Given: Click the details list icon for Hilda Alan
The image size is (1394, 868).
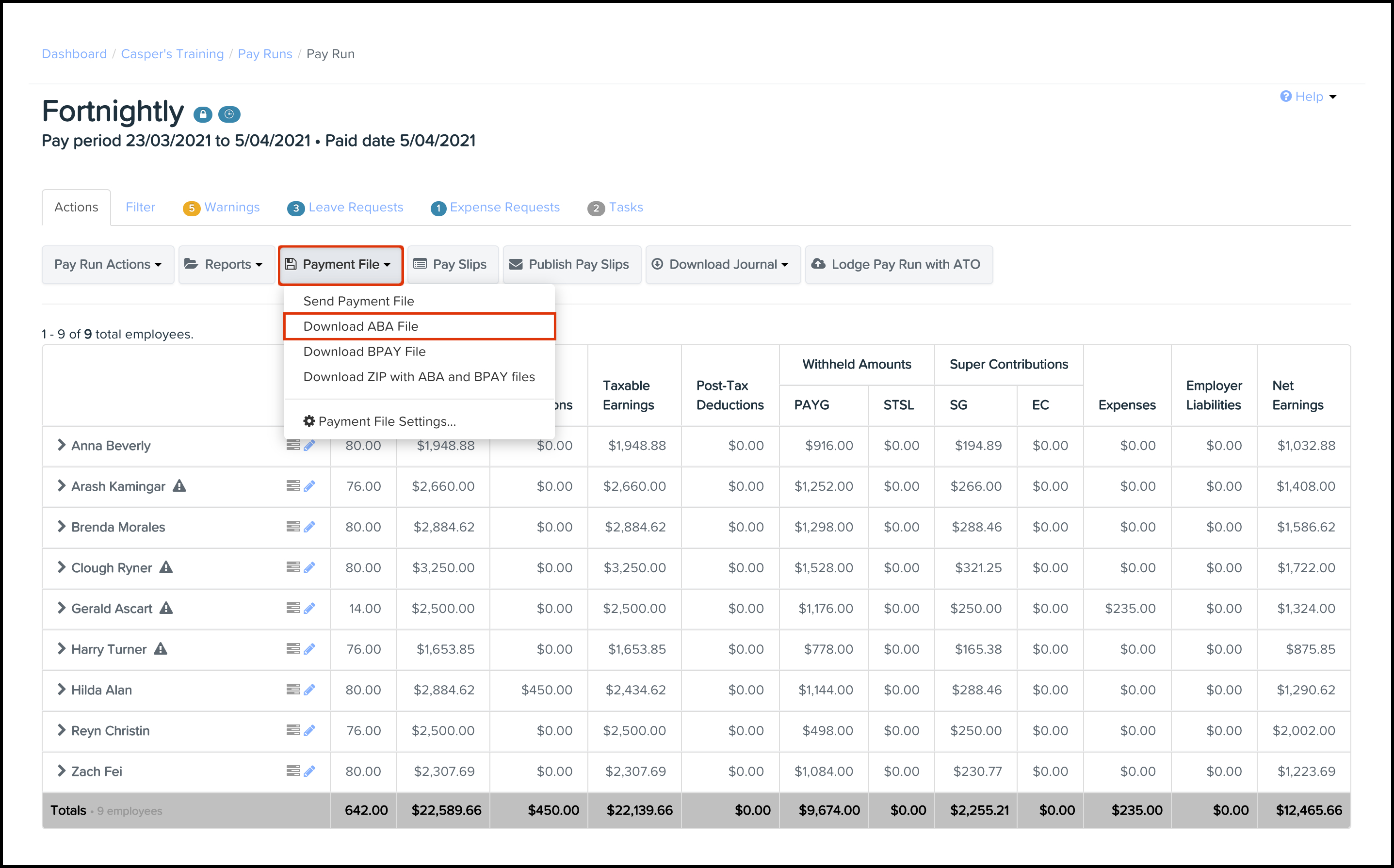Looking at the screenshot, I should 293,689.
